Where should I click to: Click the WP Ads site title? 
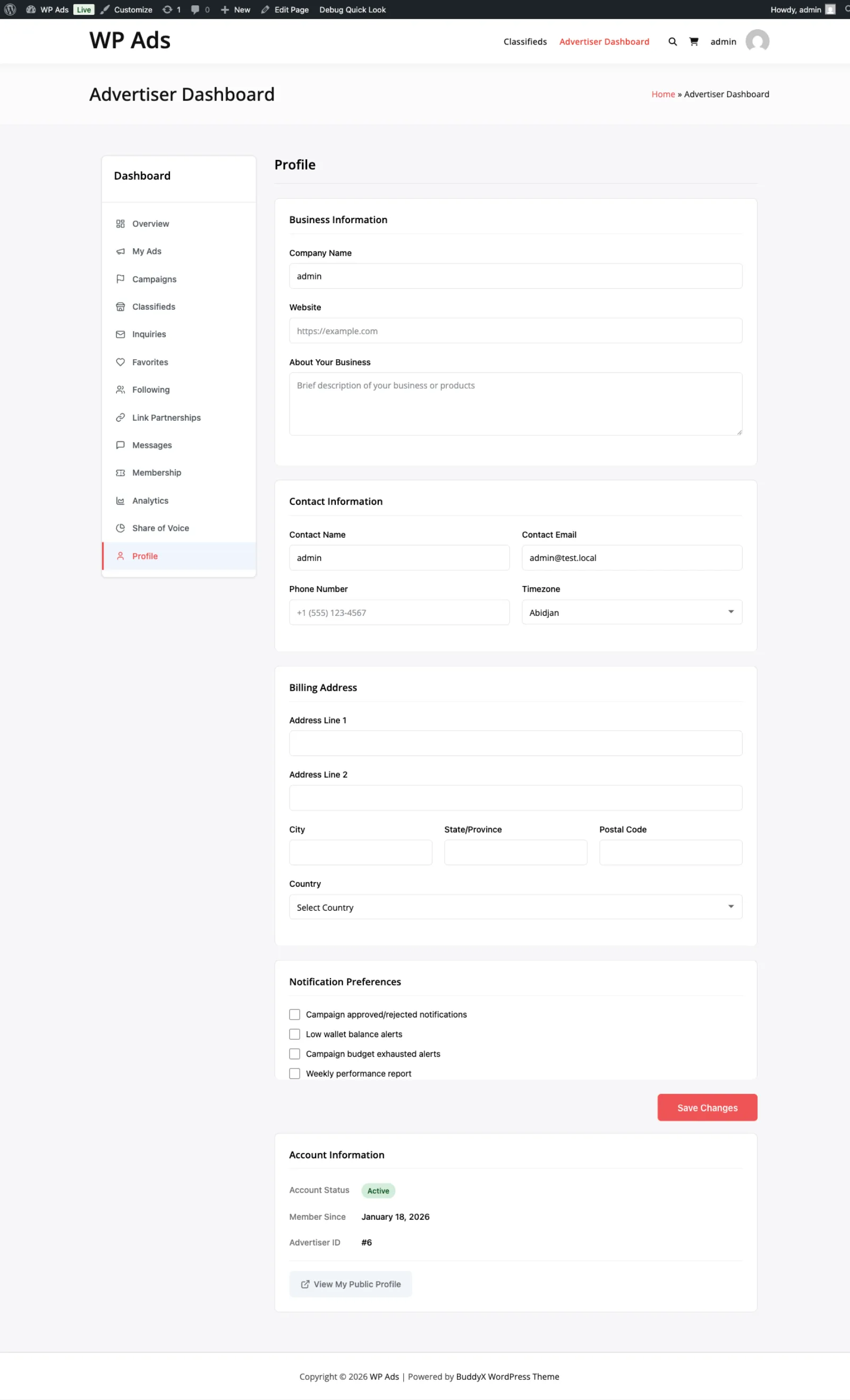click(x=130, y=40)
